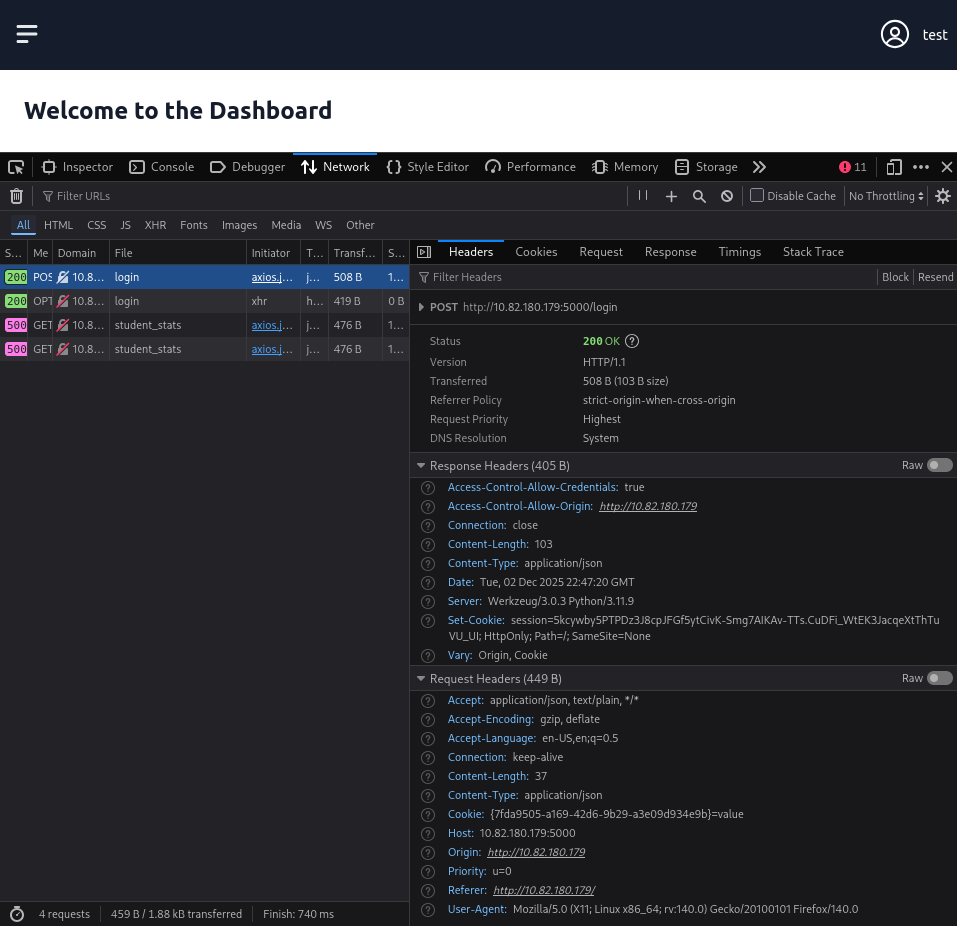Filter requests by XHR
Image resolution: width=957 pixels, height=926 pixels.
155,225
